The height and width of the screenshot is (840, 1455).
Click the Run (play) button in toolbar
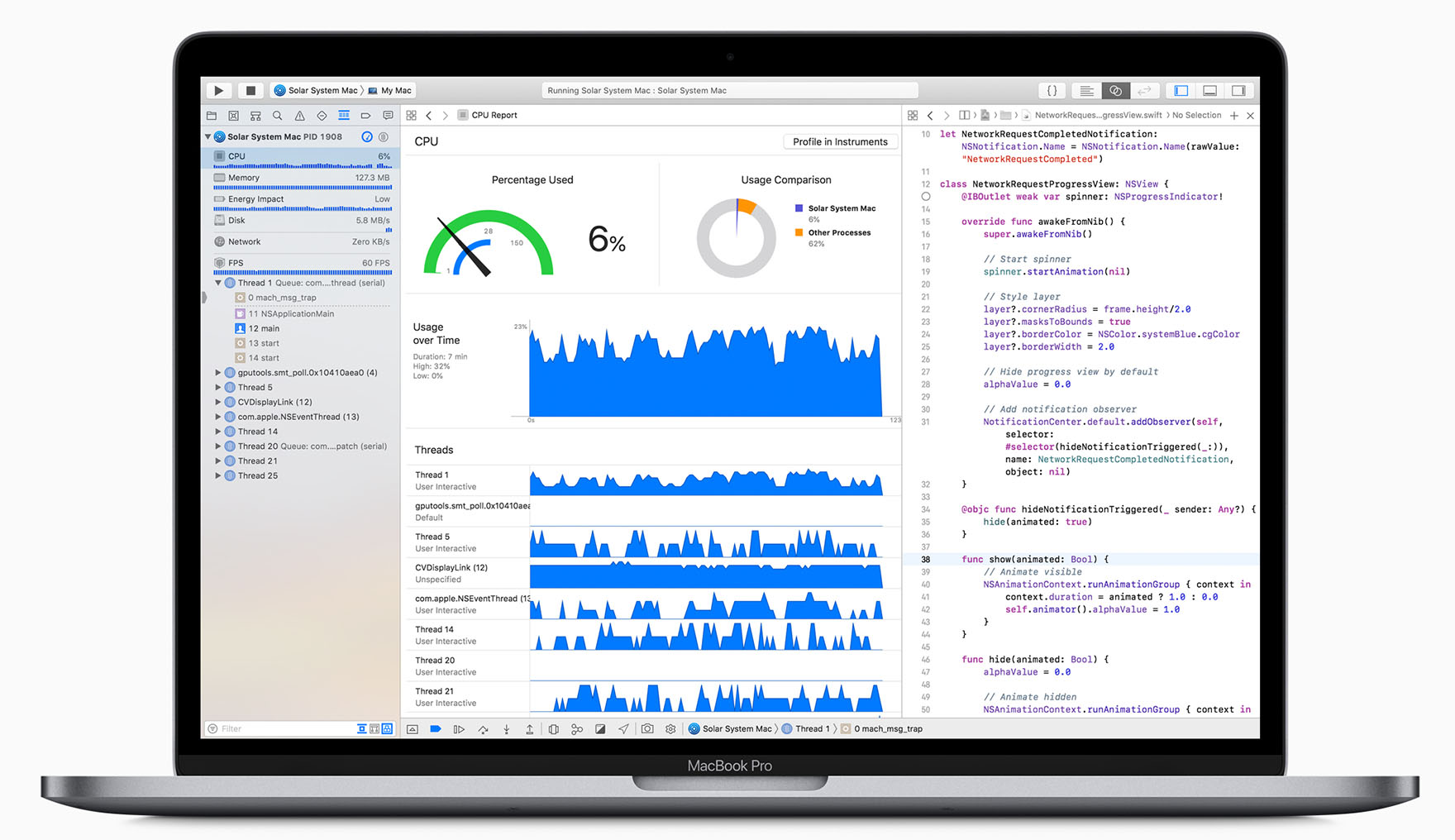tap(218, 90)
